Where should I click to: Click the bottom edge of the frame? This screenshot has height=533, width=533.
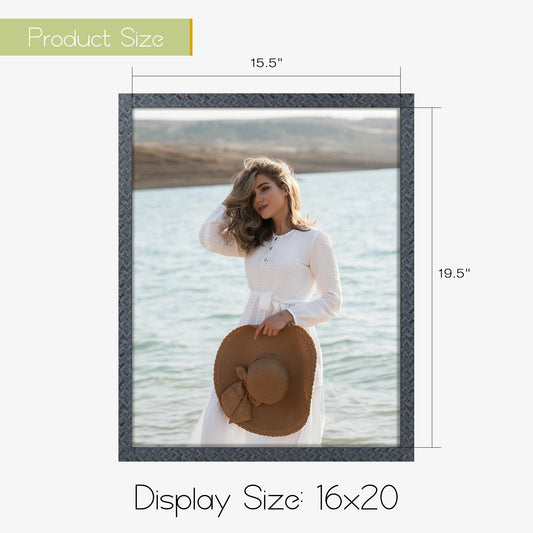coord(266,454)
